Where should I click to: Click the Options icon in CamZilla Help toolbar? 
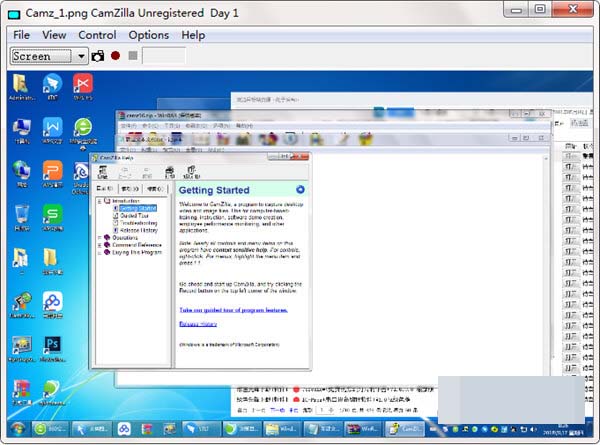[x=191, y=172]
